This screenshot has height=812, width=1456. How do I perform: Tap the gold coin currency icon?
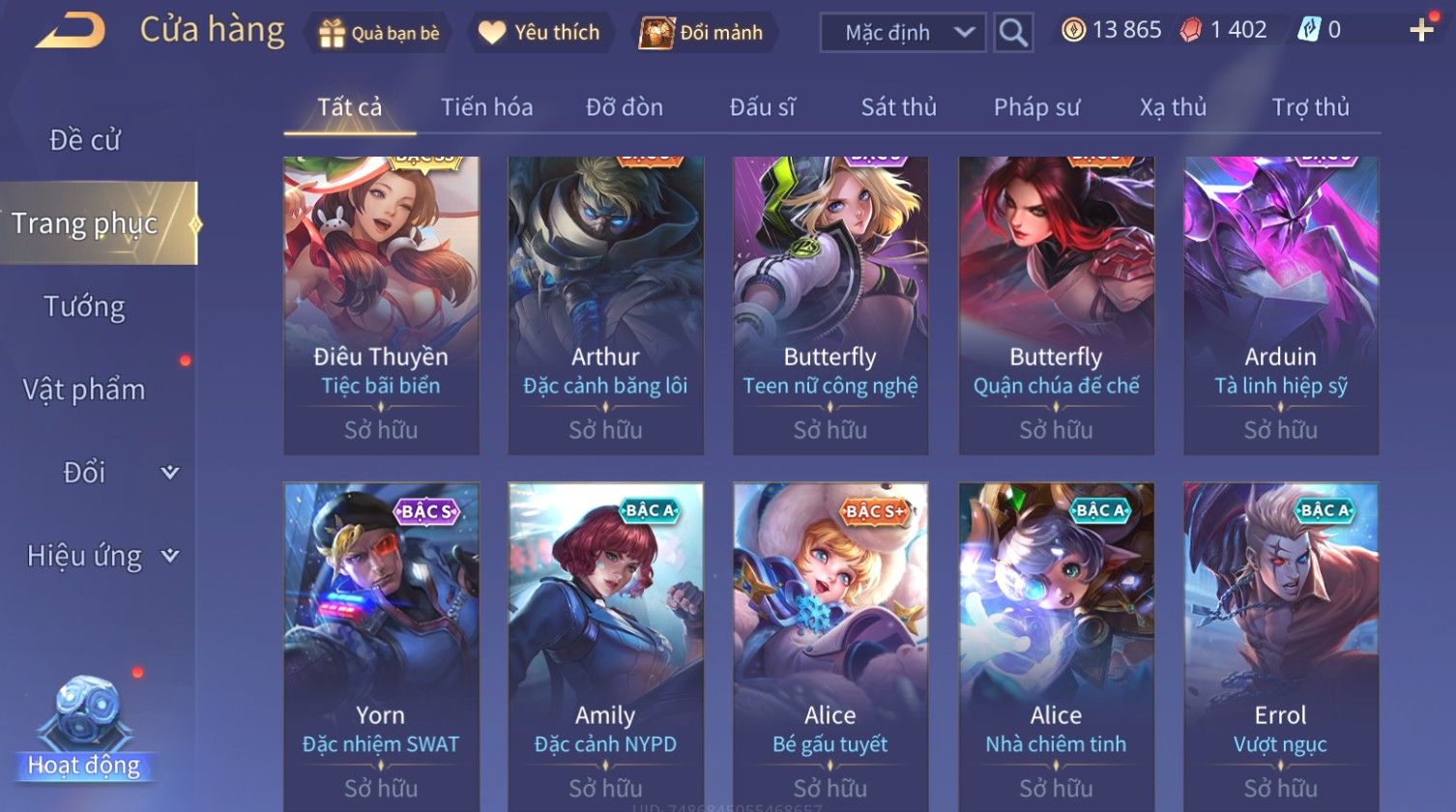point(1073,30)
